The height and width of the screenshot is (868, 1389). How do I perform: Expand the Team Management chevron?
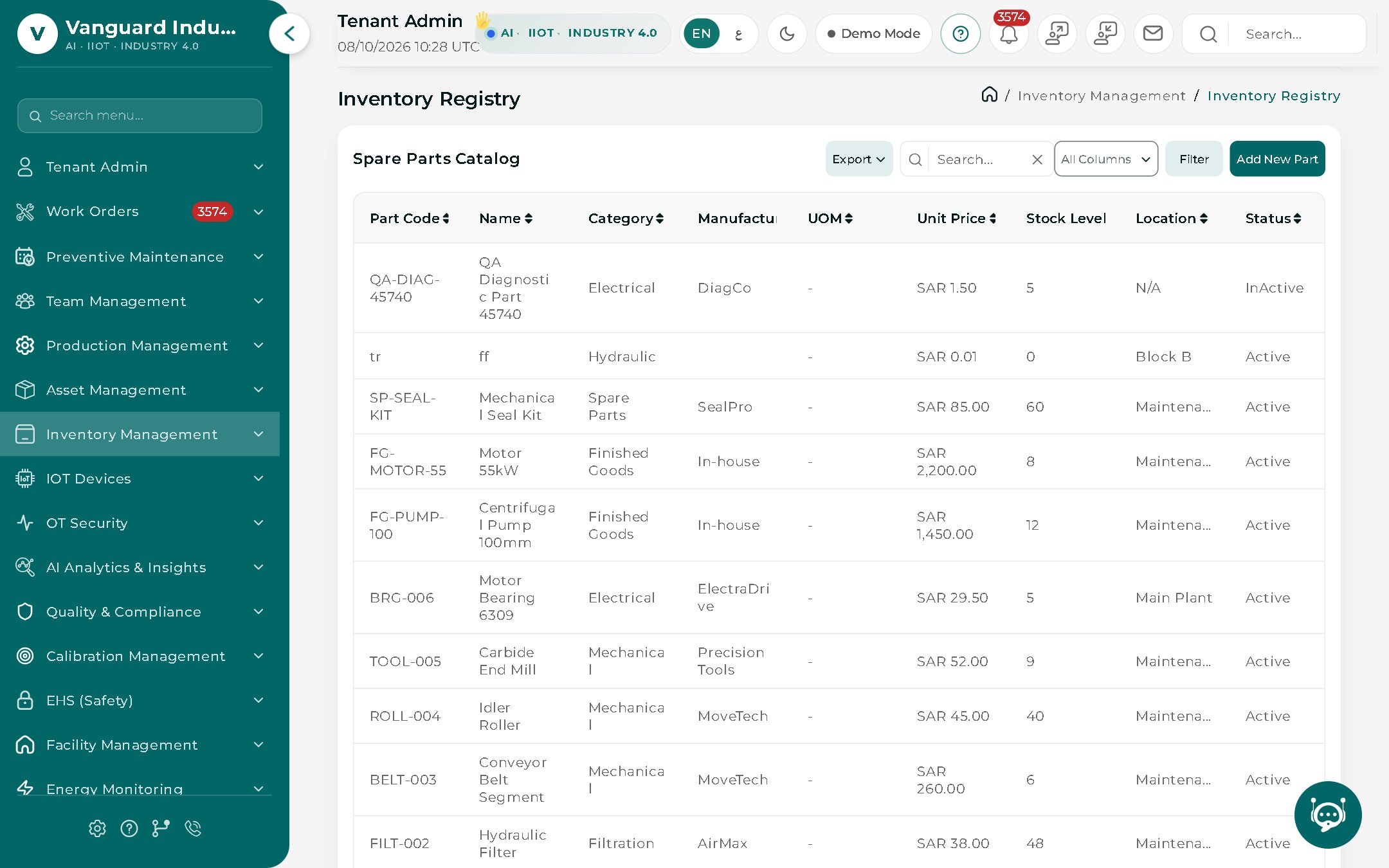click(x=259, y=301)
